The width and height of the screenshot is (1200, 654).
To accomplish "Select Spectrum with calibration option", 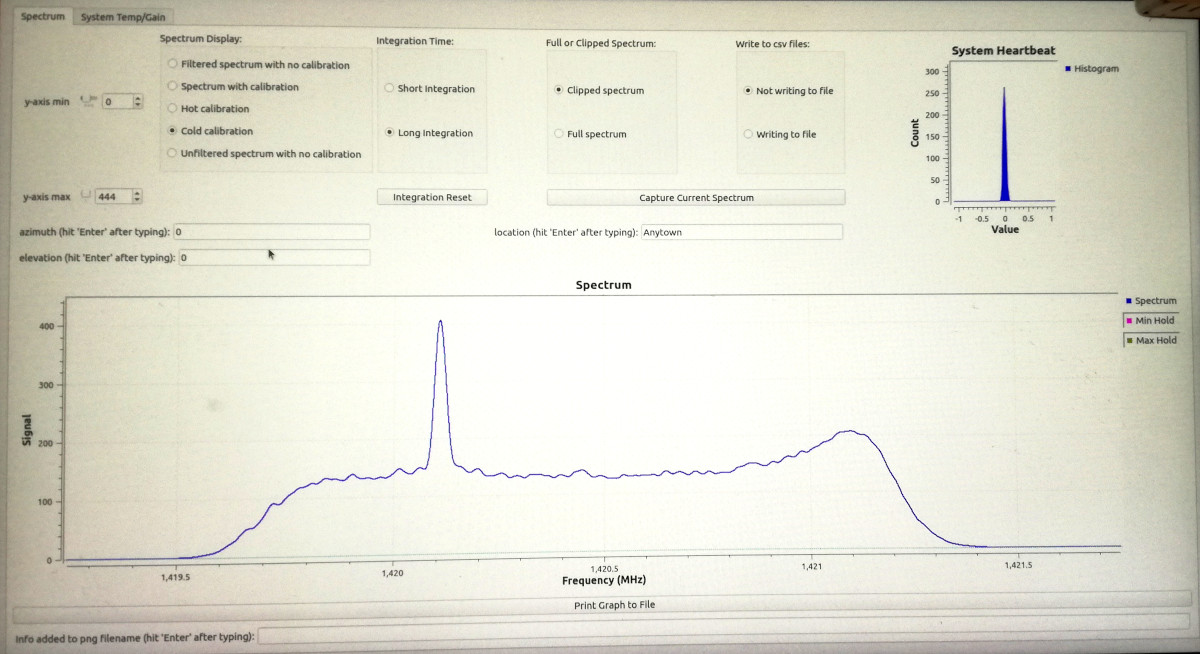I will 173,86.
